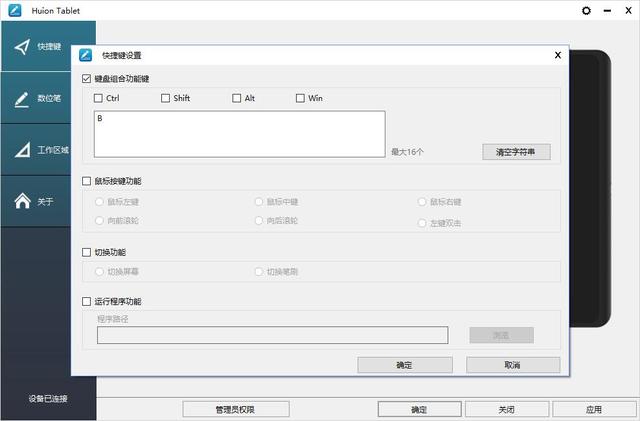640x421 pixels.
Task: Enable the Shift modifier checkbox
Action: click(x=165, y=98)
